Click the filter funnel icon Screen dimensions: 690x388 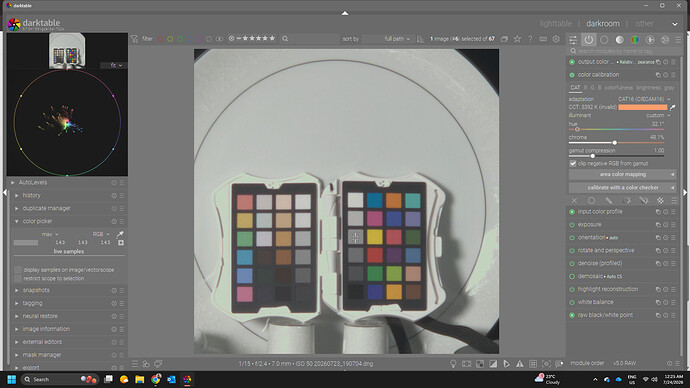point(135,39)
